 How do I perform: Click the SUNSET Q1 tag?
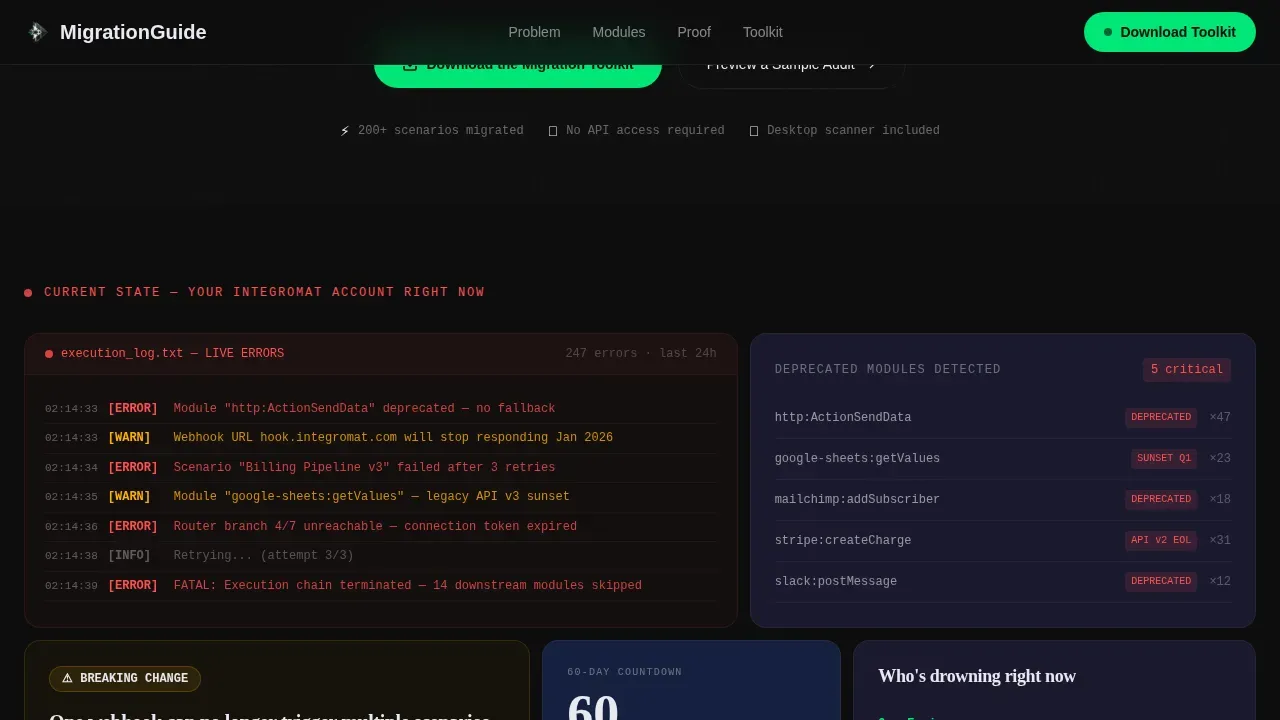pyautogui.click(x=1164, y=459)
